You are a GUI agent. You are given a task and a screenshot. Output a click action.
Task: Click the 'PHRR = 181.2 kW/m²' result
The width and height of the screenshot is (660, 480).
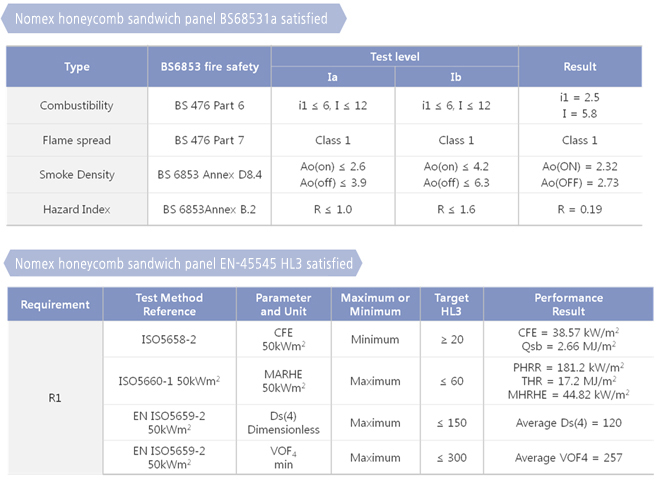pyautogui.click(x=568, y=368)
